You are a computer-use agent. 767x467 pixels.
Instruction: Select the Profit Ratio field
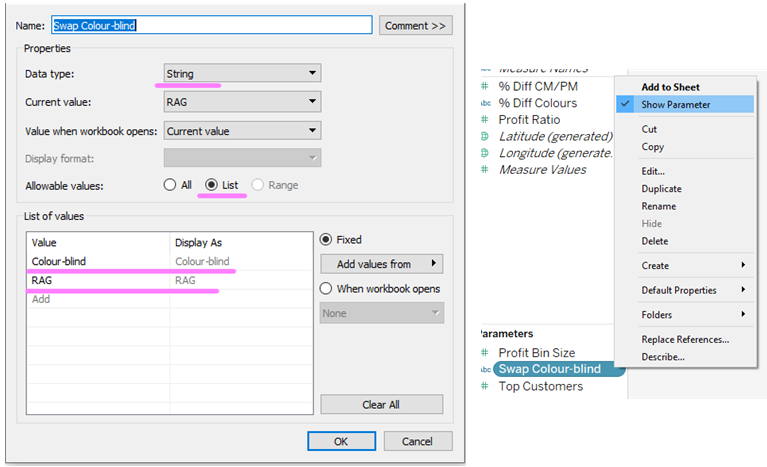coord(529,120)
